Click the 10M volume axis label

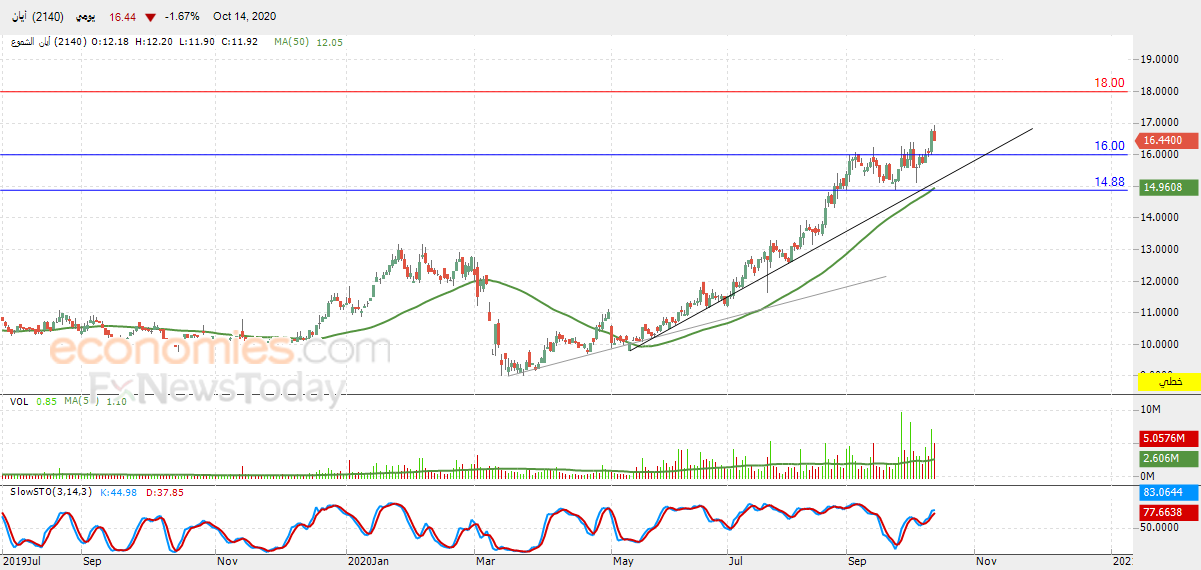(x=1152, y=411)
